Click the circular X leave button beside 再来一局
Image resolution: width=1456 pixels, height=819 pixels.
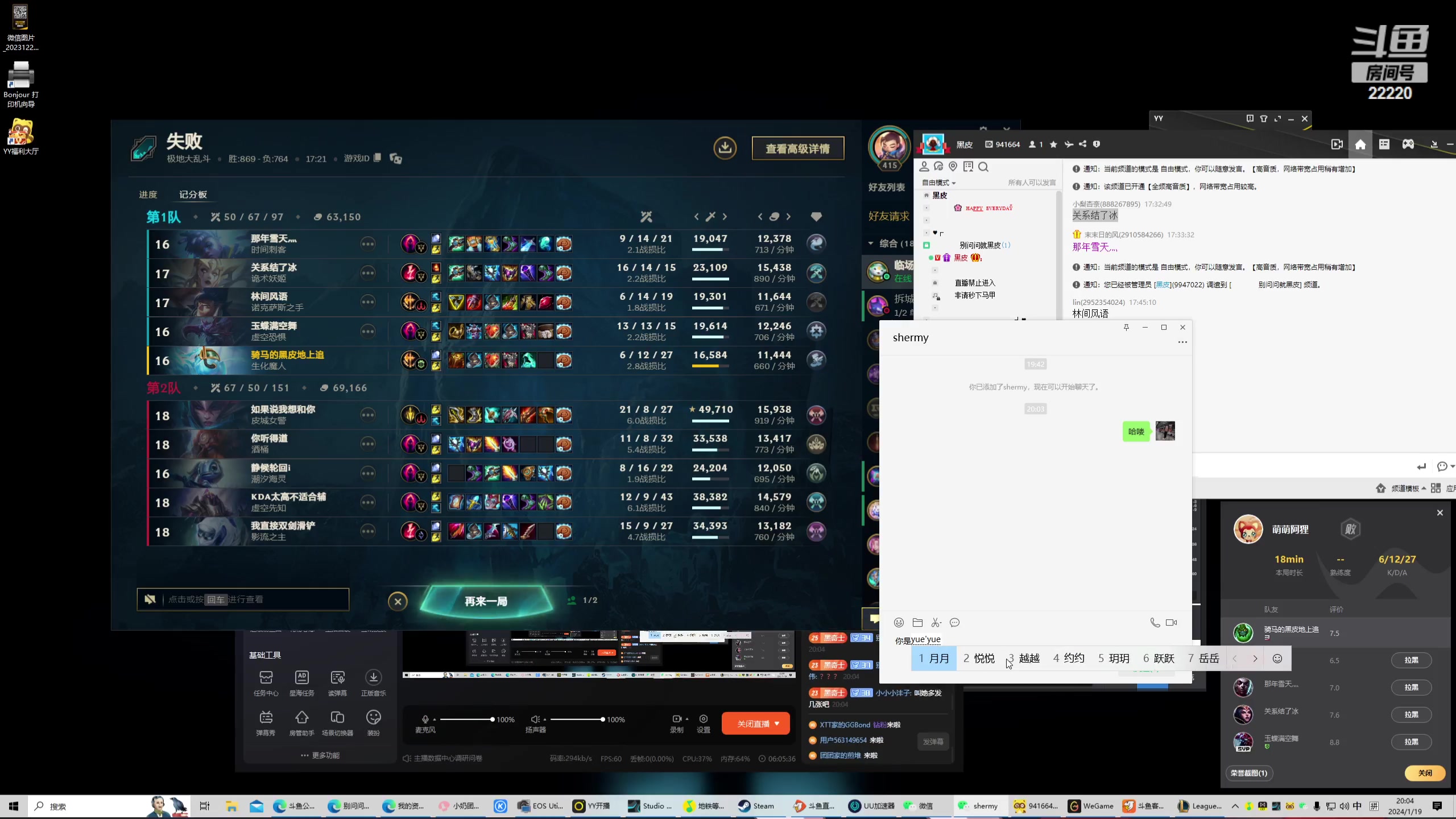tap(398, 601)
